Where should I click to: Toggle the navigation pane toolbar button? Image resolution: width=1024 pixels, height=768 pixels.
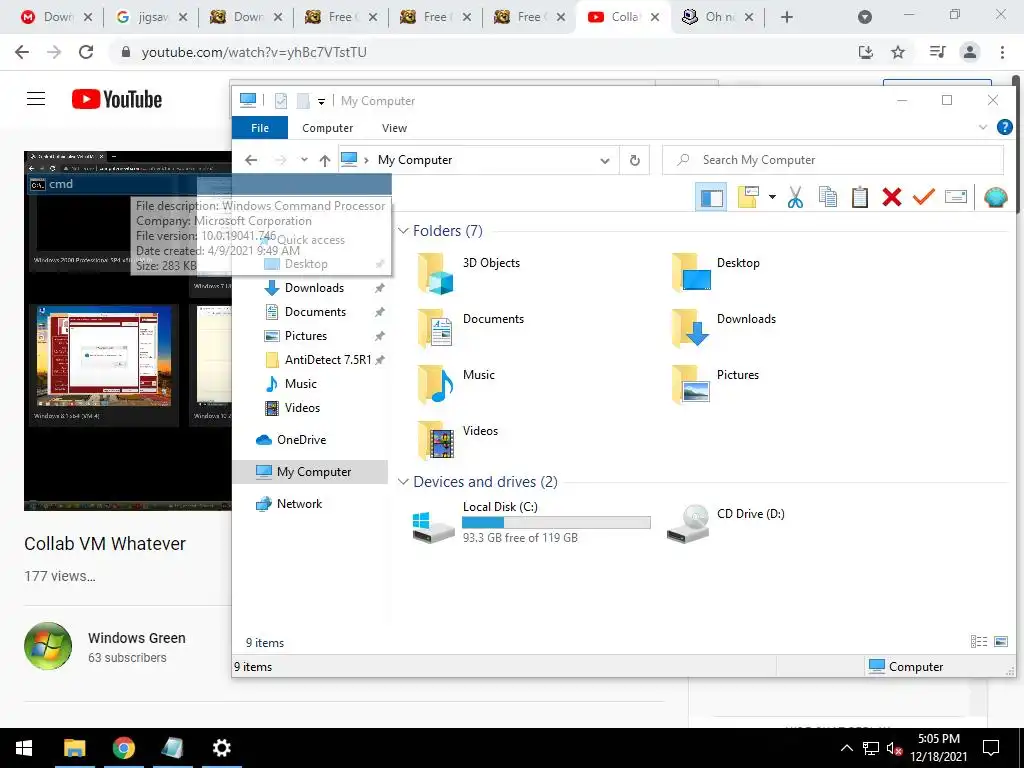coord(712,197)
